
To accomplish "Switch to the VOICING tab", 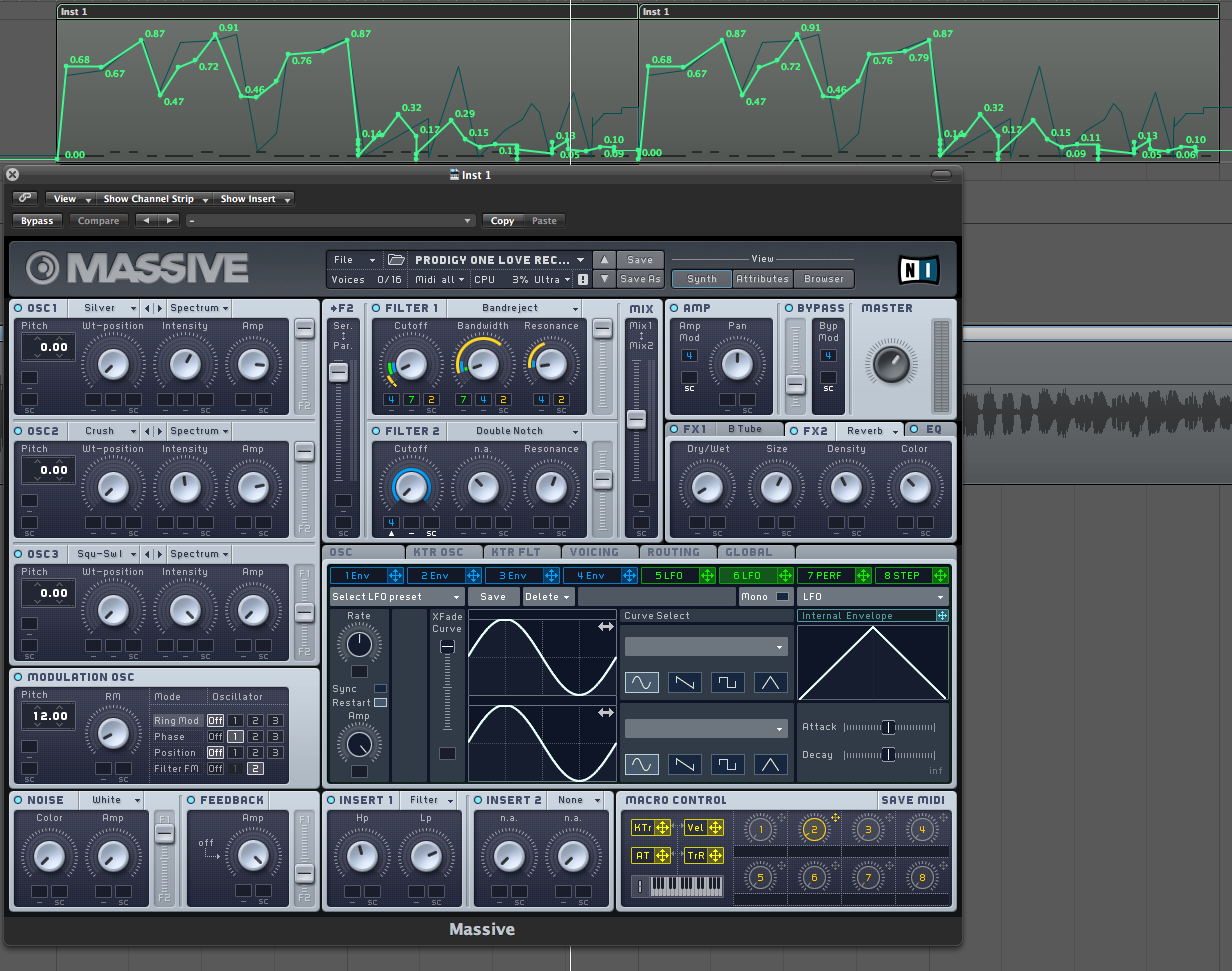I will pyautogui.click(x=600, y=552).
